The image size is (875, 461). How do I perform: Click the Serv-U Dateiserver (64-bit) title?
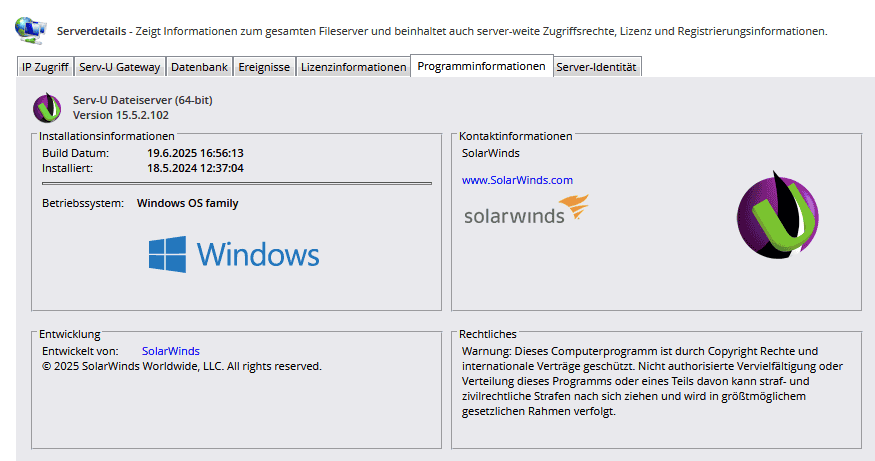point(142,100)
